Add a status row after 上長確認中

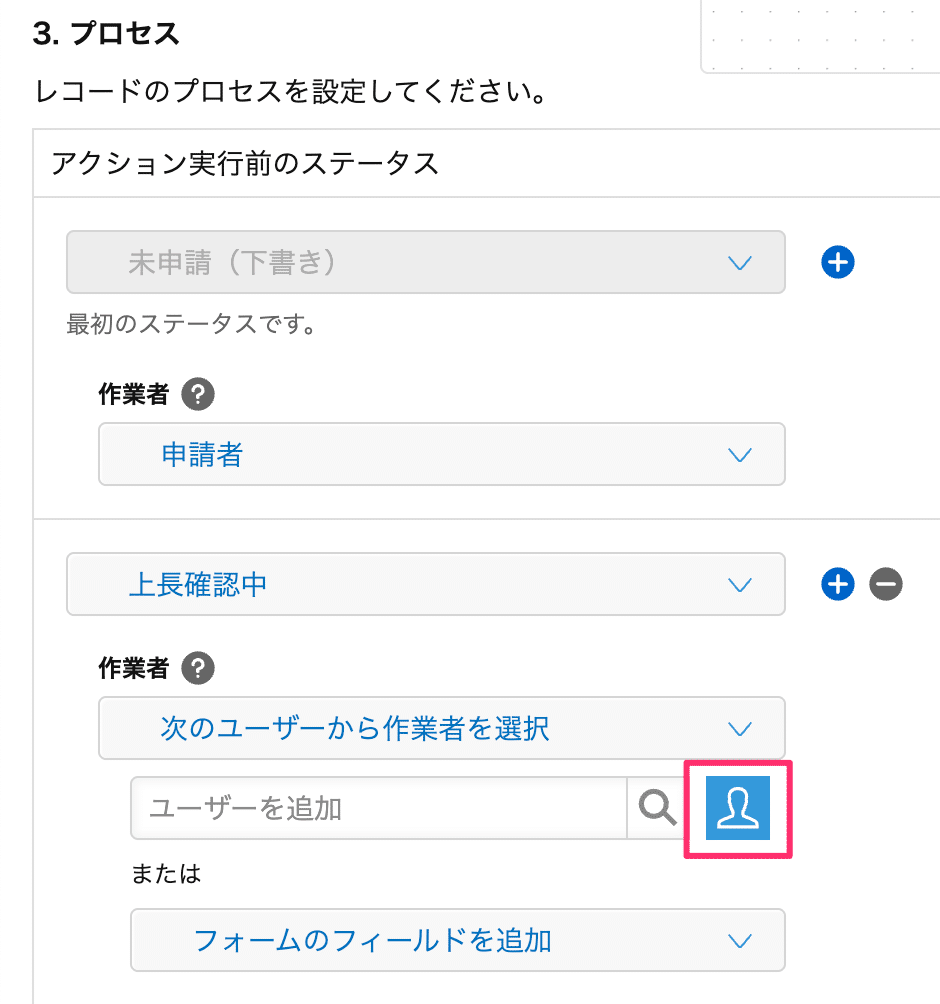tap(838, 584)
